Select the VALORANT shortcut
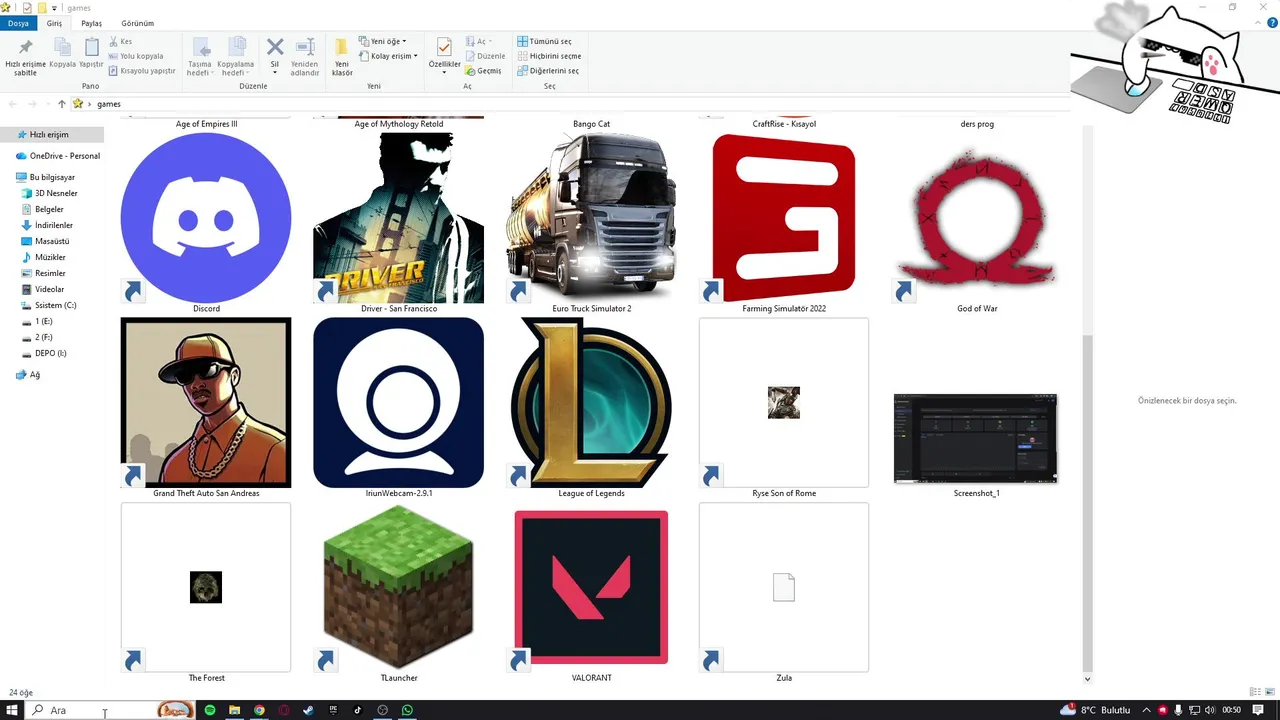 coord(591,587)
